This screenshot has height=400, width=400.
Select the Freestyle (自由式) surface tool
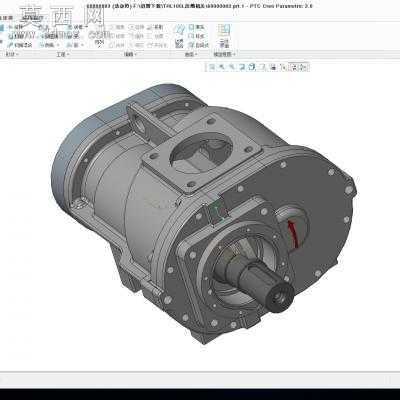click(199, 45)
